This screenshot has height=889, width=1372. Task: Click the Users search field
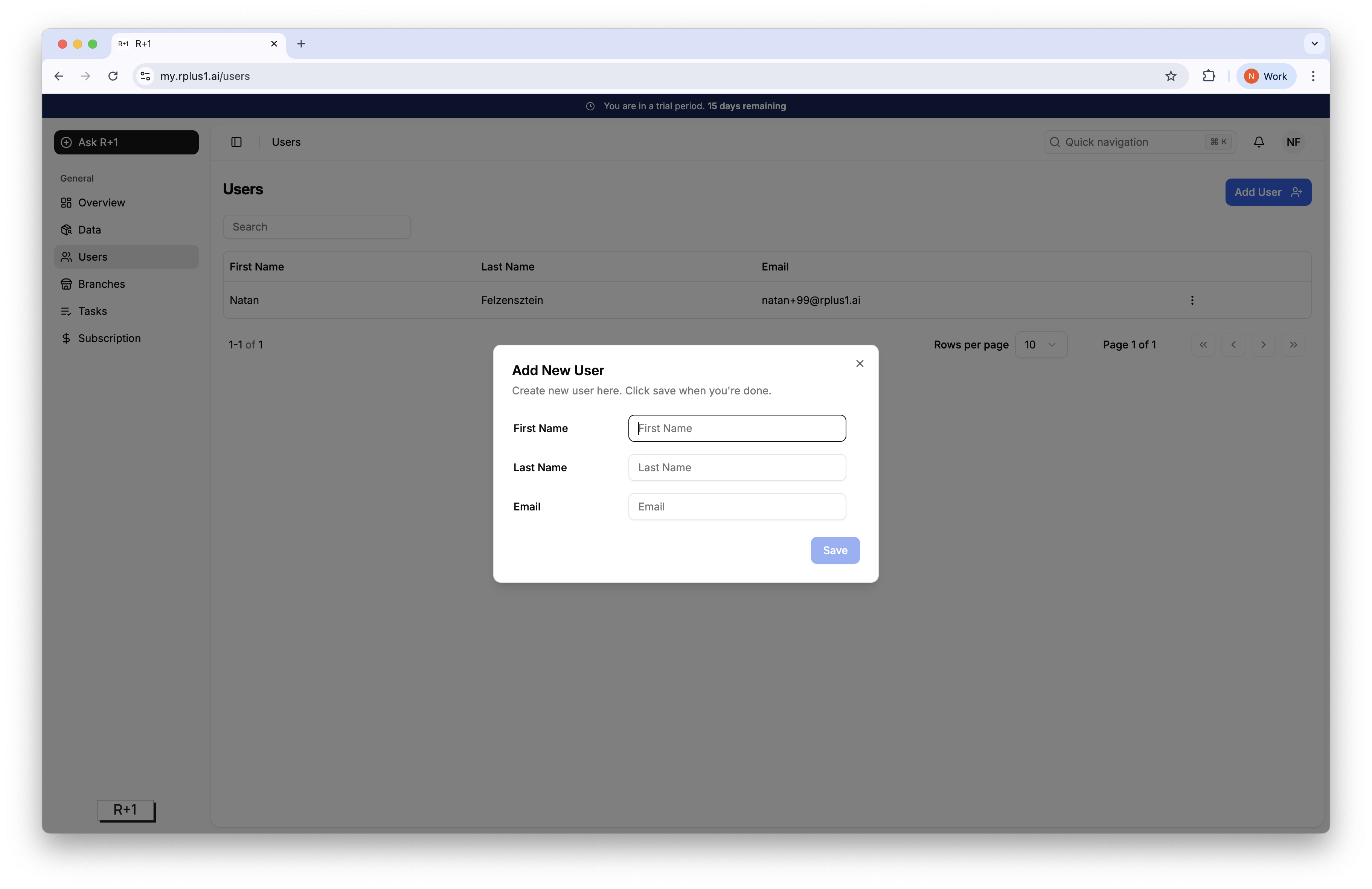(x=317, y=227)
